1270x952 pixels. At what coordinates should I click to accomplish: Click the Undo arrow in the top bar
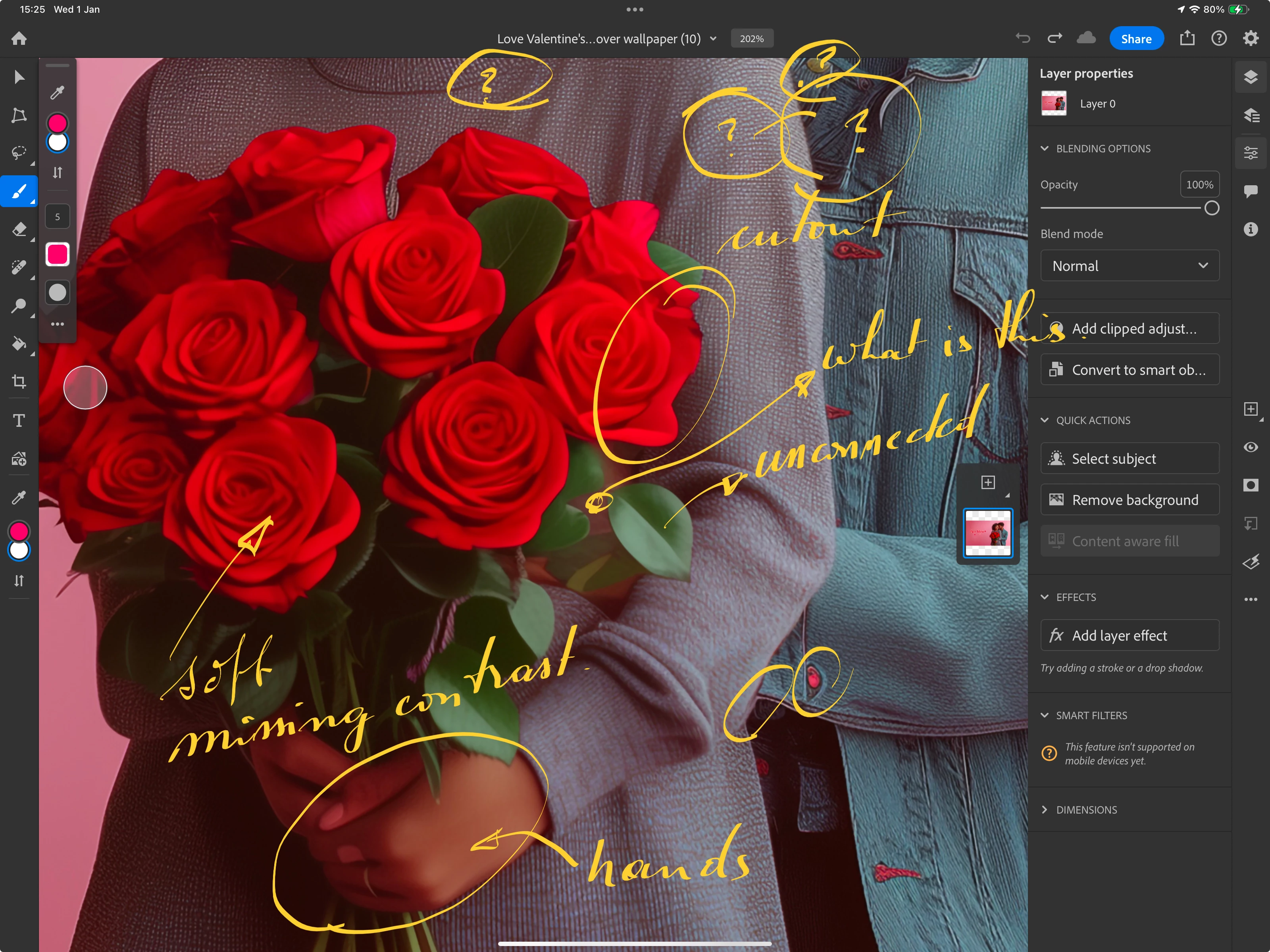pos(1022,38)
